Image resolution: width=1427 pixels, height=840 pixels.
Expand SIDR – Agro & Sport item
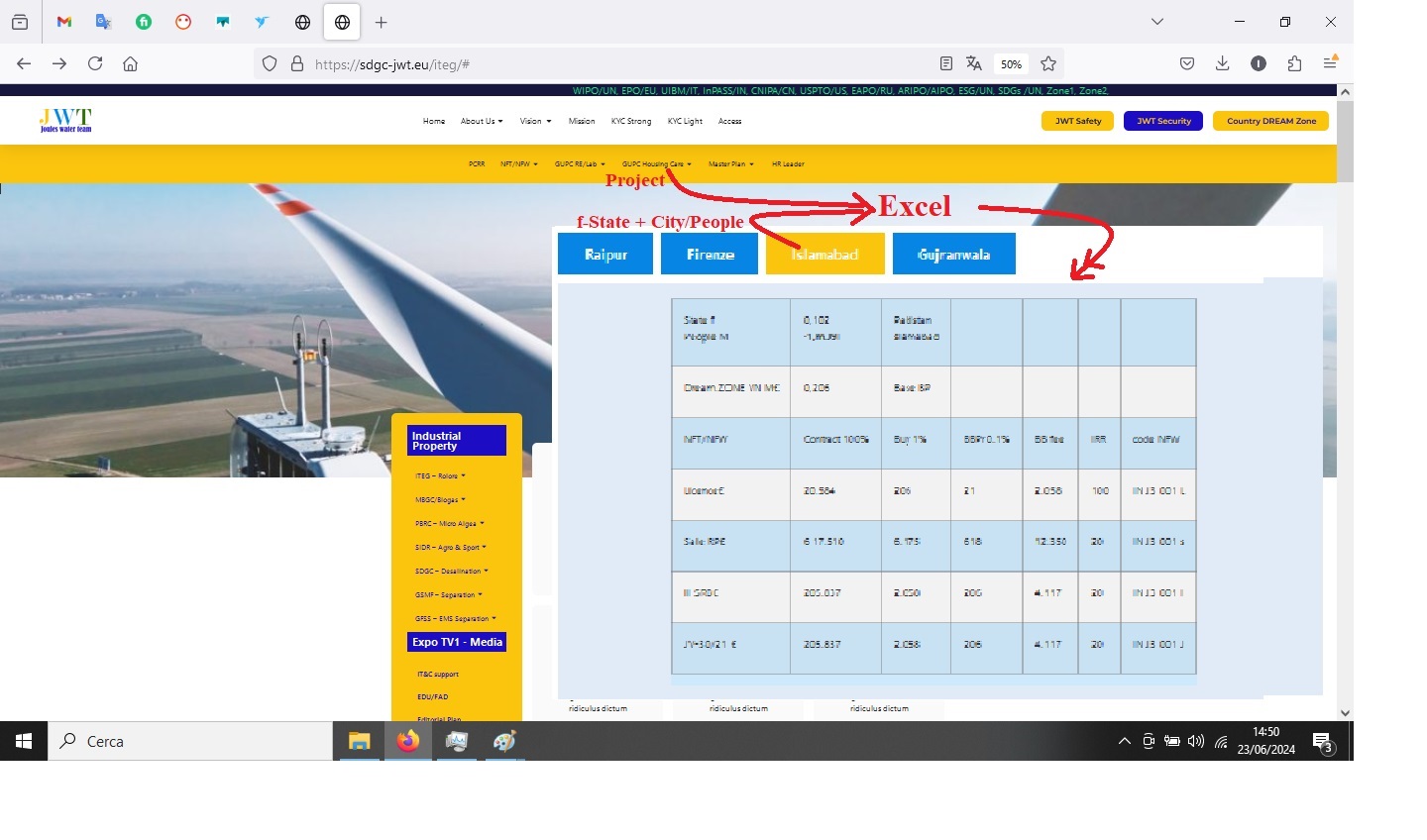tap(451, 548)
